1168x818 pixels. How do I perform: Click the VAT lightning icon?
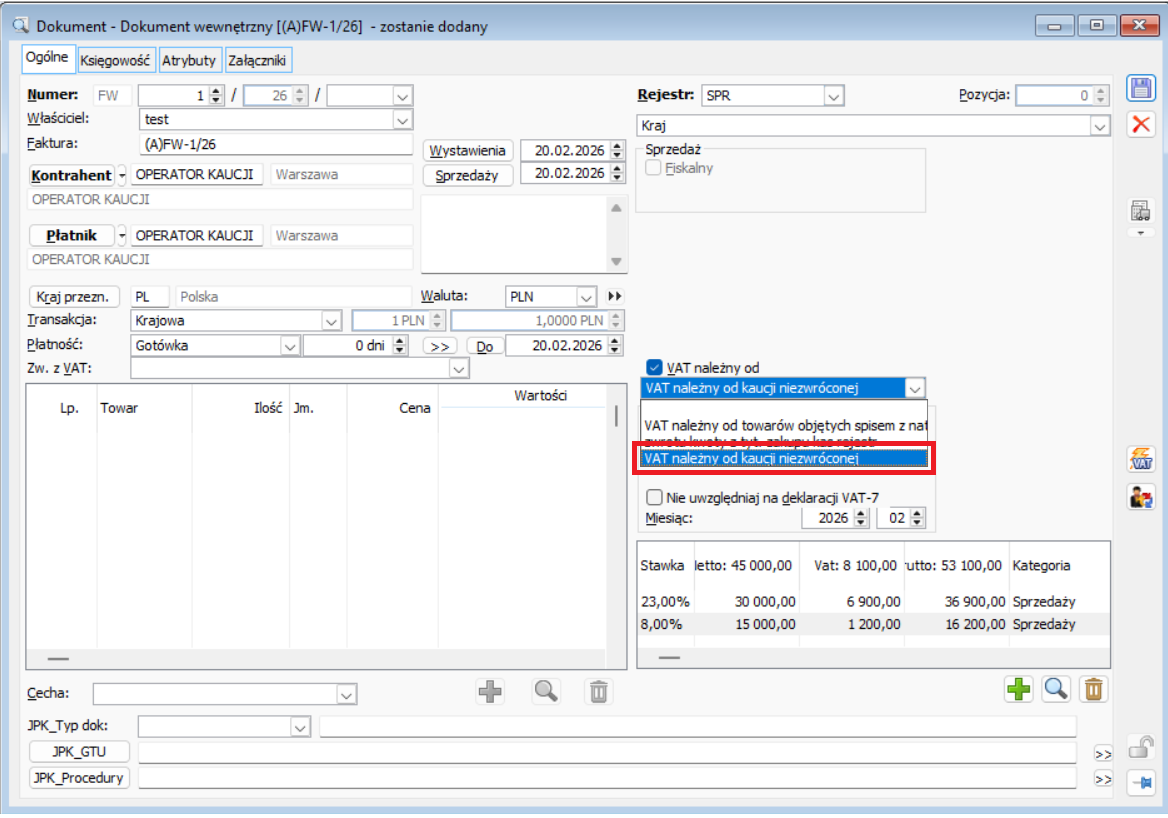(x=1141, y=459)
